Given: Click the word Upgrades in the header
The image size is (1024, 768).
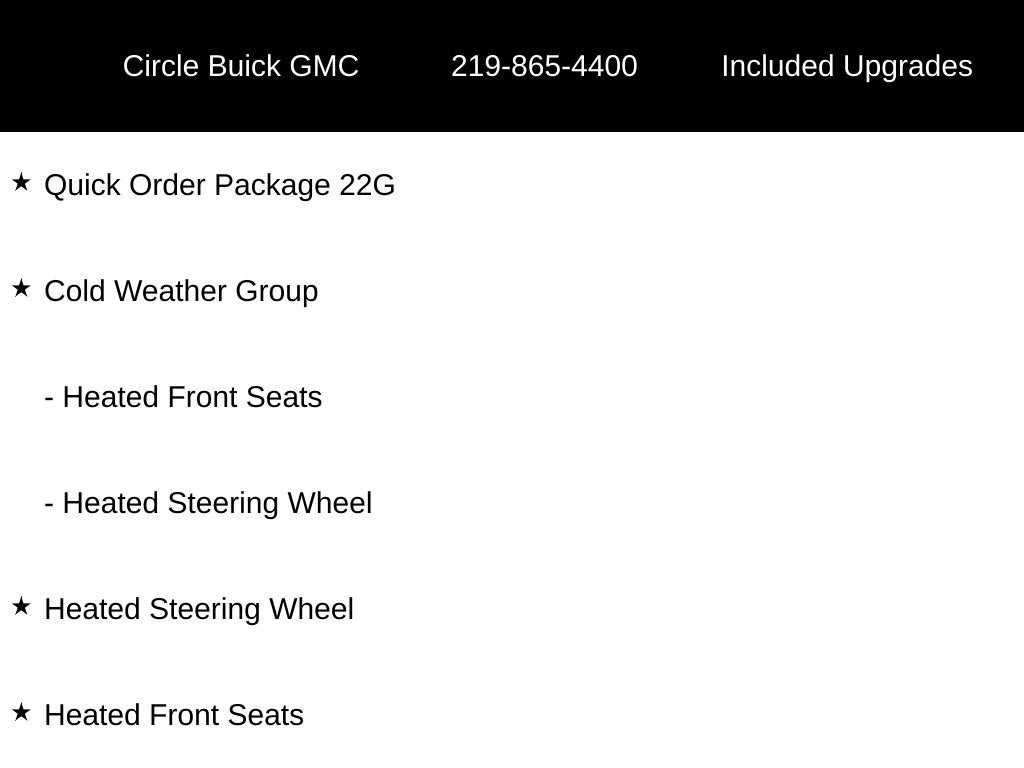Looking at the screenshot, I should tap(907, 66).
